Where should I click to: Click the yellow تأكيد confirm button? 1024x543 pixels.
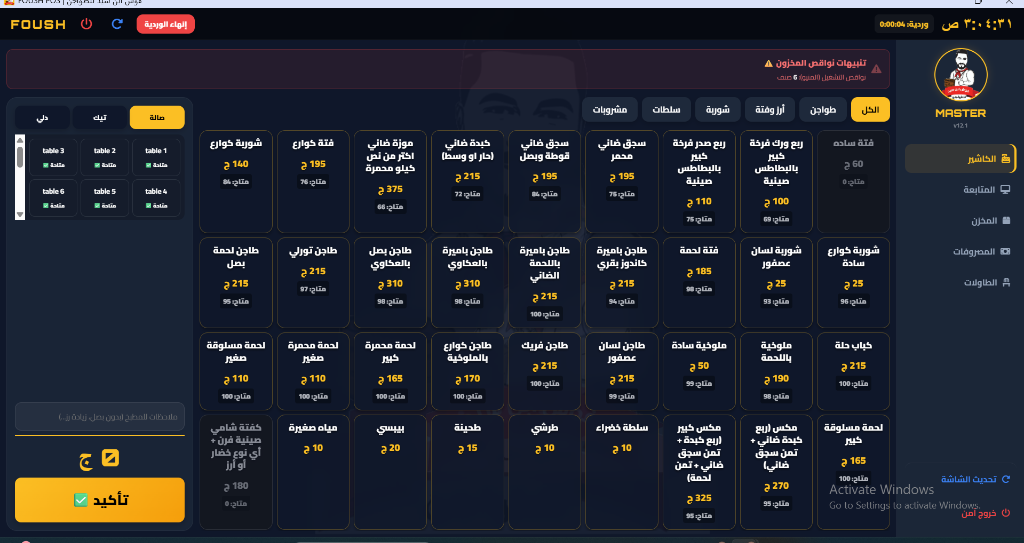(x=100, y=500)
